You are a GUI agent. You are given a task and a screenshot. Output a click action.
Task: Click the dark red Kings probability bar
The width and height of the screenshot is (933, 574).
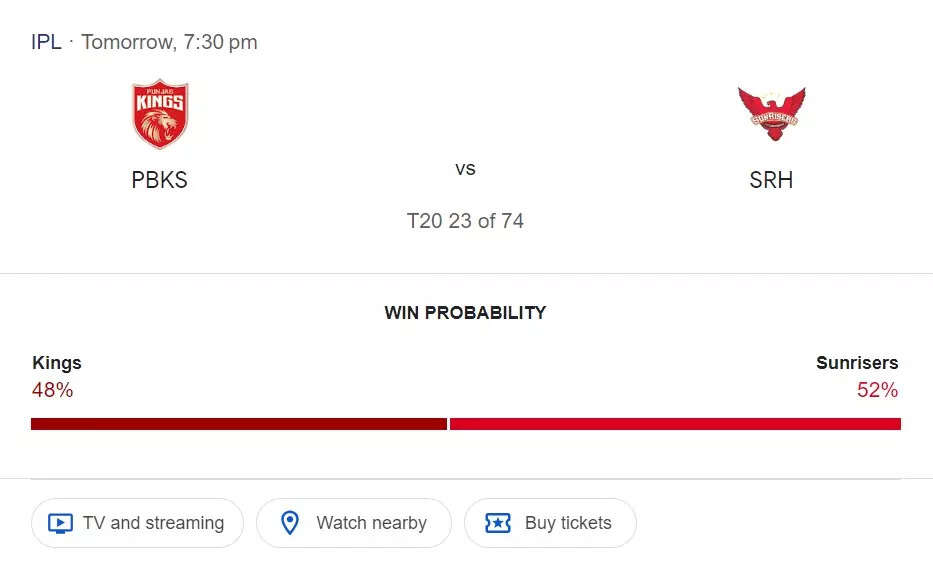tap(238, 424)
